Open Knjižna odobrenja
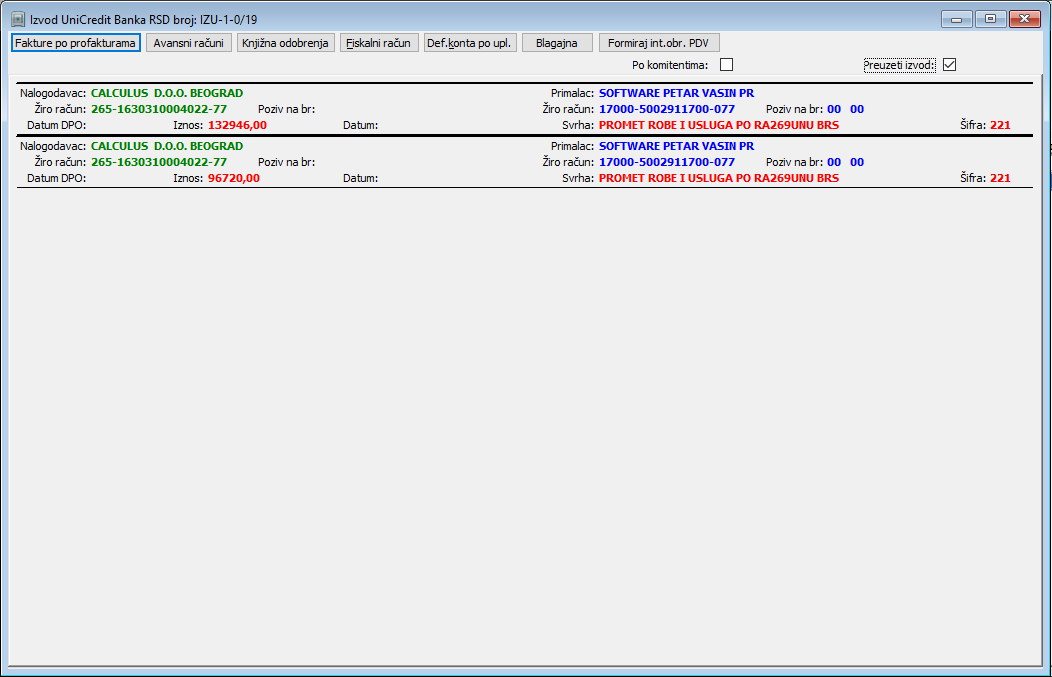The height and width of the screenshot is (677, 1052). tap(285, 43)
